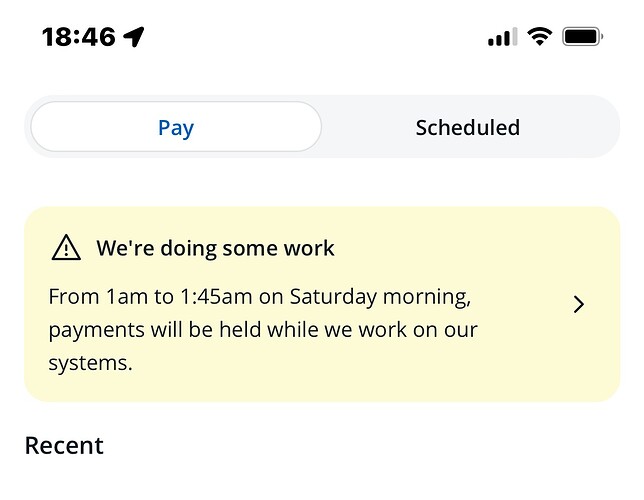The height and width of the screenshot is (500, 644).
Task: Click the "Saturday morning" phrase in the banner
Action: [x=395, y=297]
